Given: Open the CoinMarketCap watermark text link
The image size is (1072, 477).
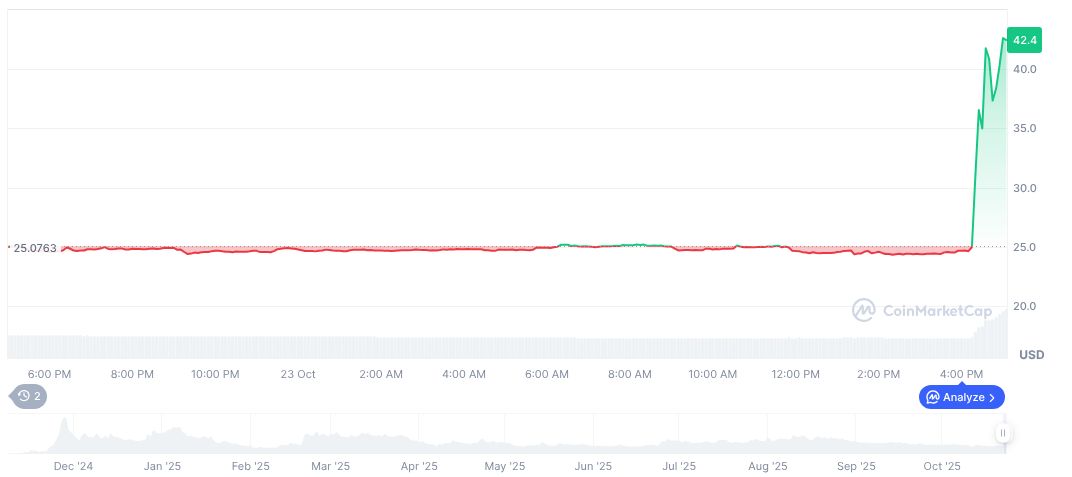Looking at the screenshot, I should (x=937, y=311).
